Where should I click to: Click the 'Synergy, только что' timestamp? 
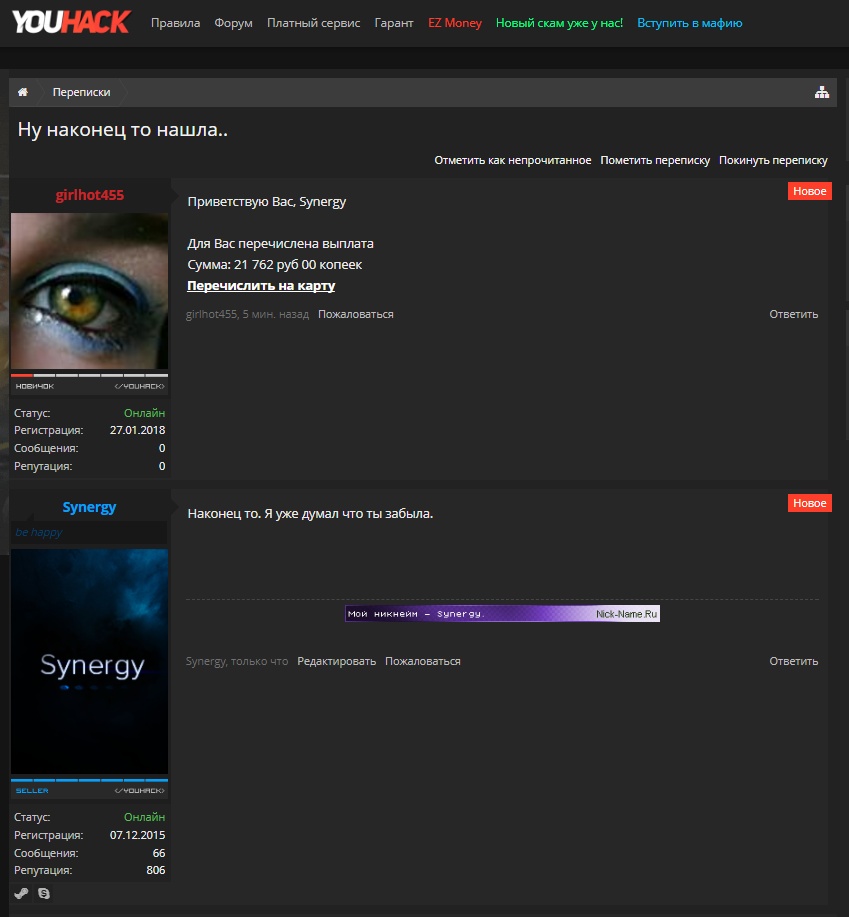coord(237,661)
